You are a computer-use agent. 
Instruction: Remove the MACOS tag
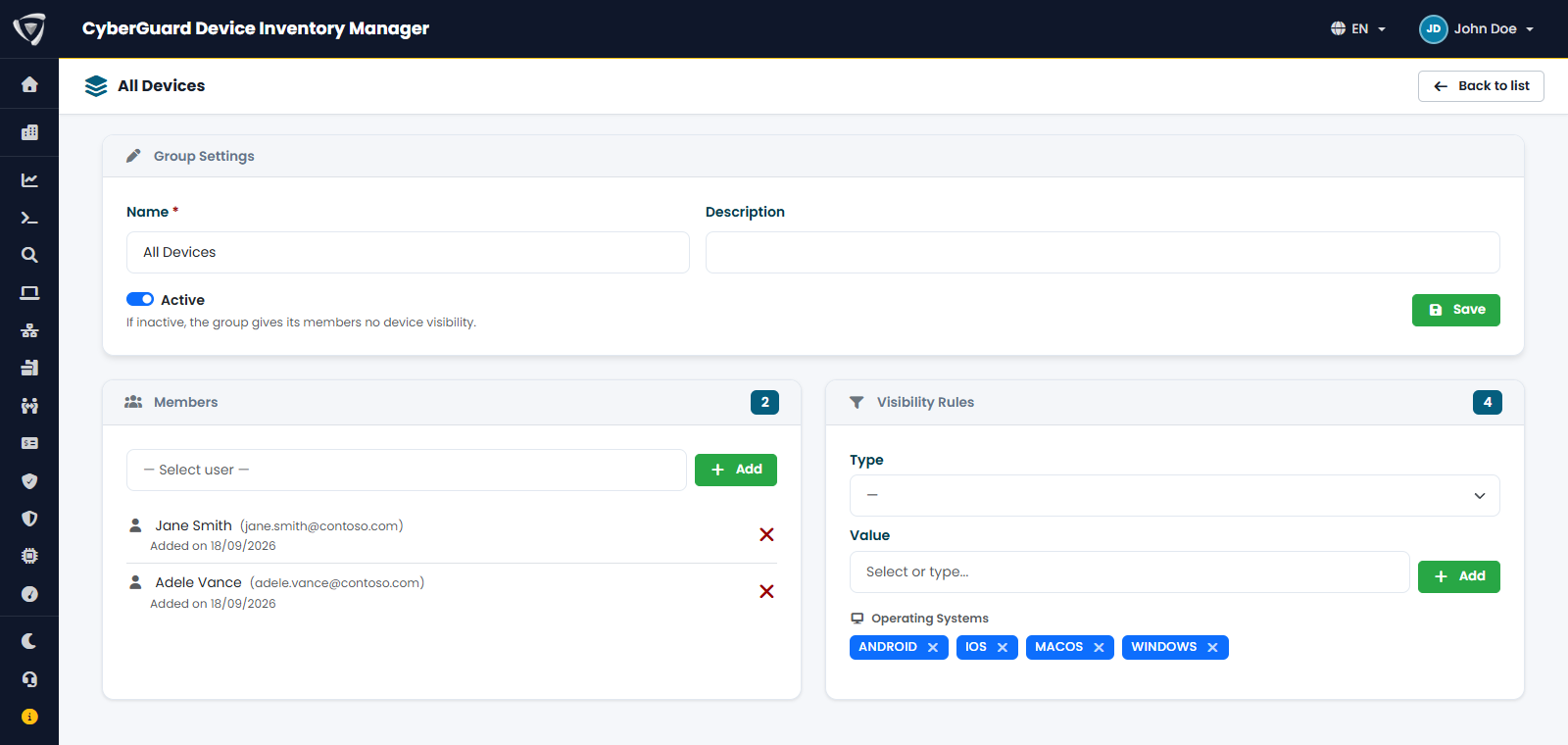coord(1099,647)
